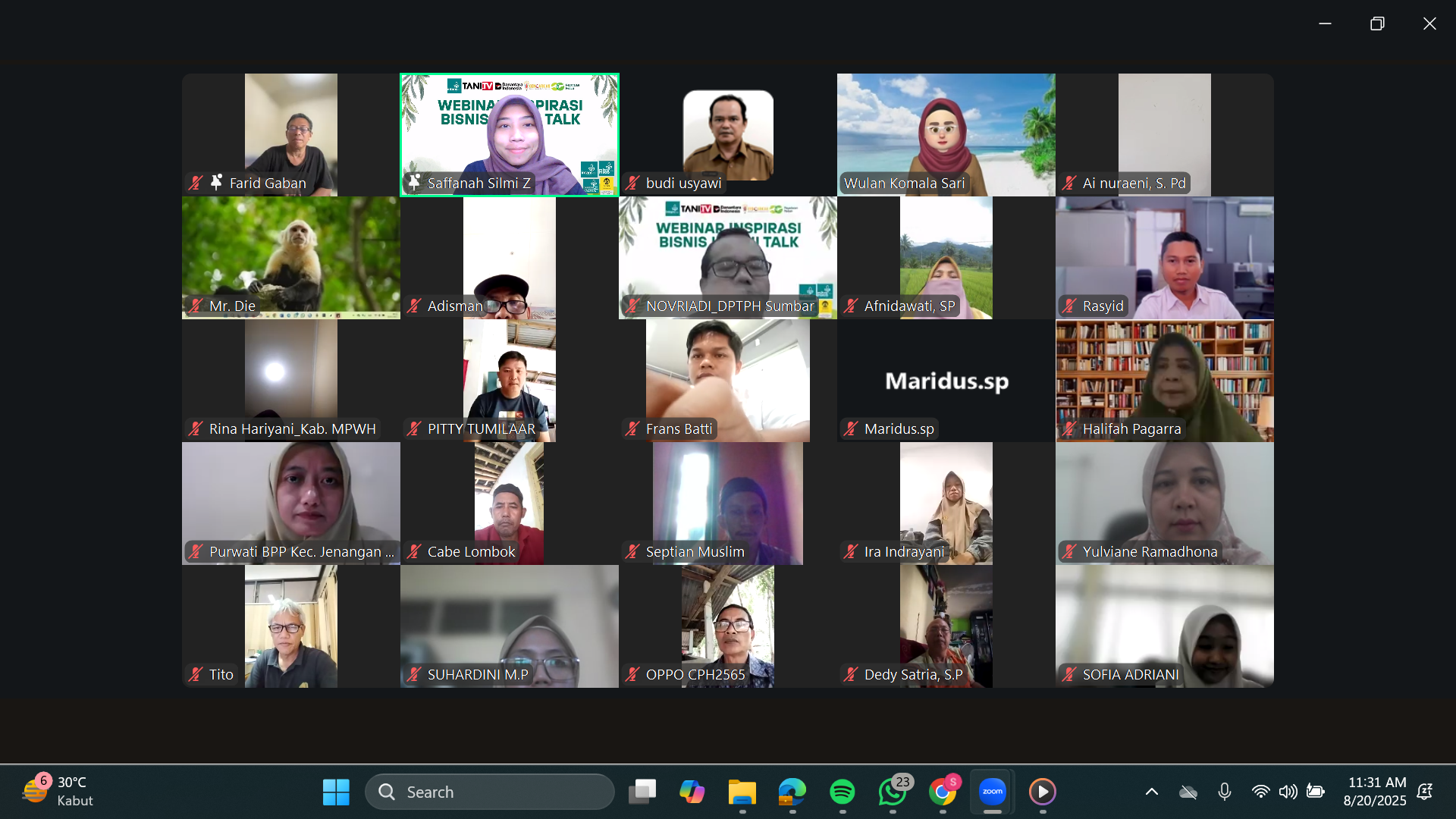The image size is (1456, 819).
Task: Click the Zoom icon in taskbar
Action: (x=992, y=792)
